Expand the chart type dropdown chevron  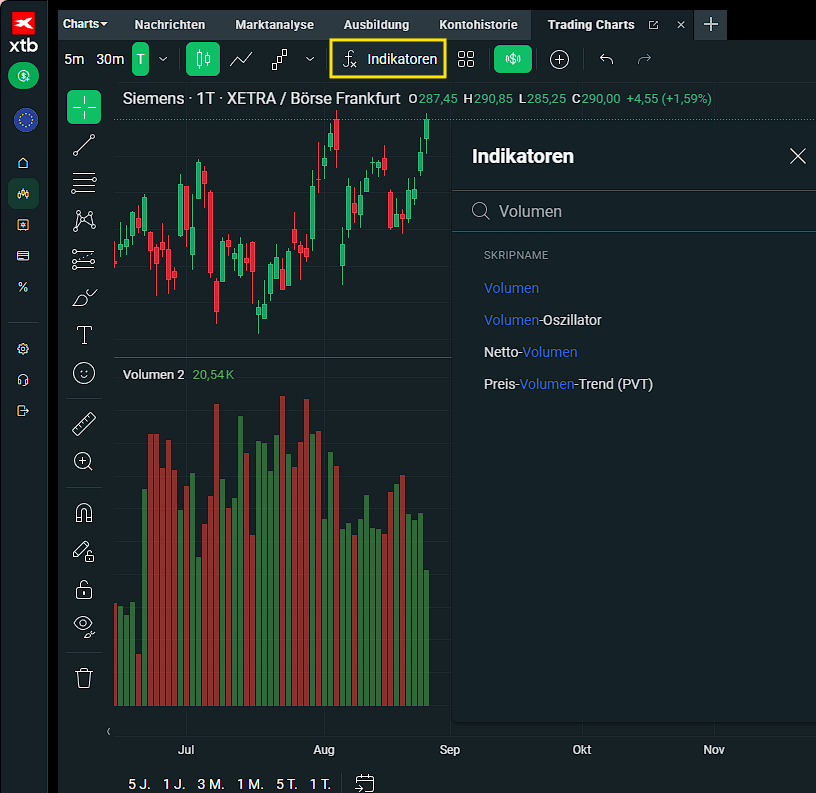[310, 59]
